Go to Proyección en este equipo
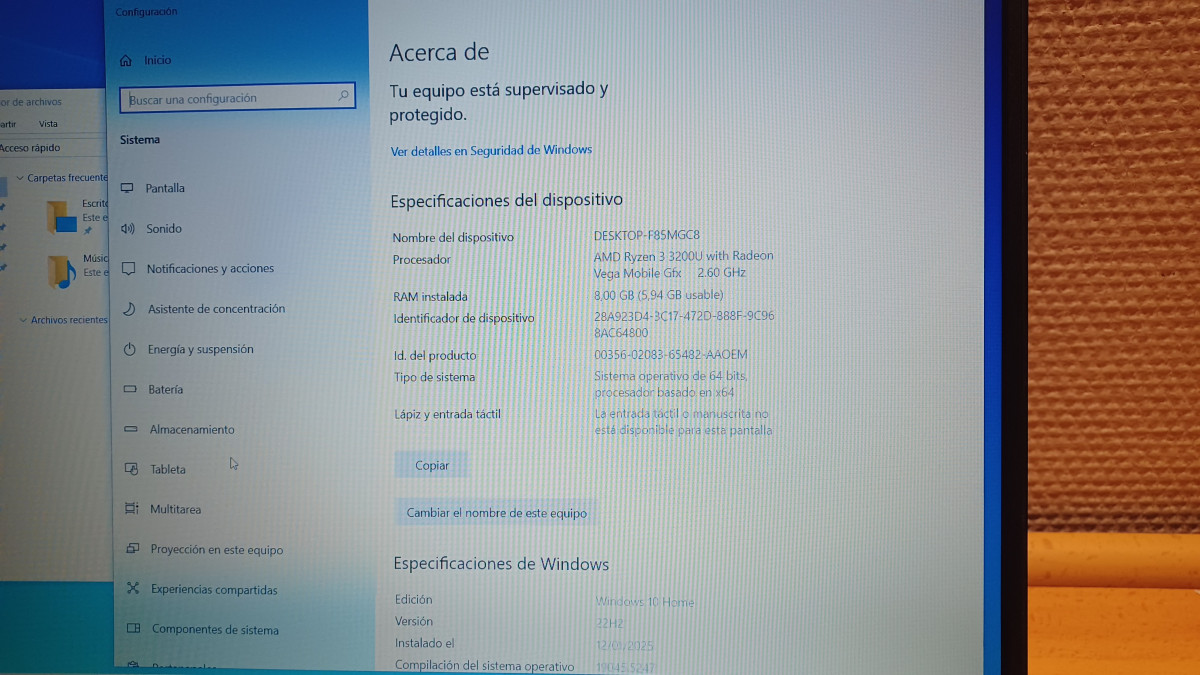Viewport: 1200px width, 675px height. point(216,549)
